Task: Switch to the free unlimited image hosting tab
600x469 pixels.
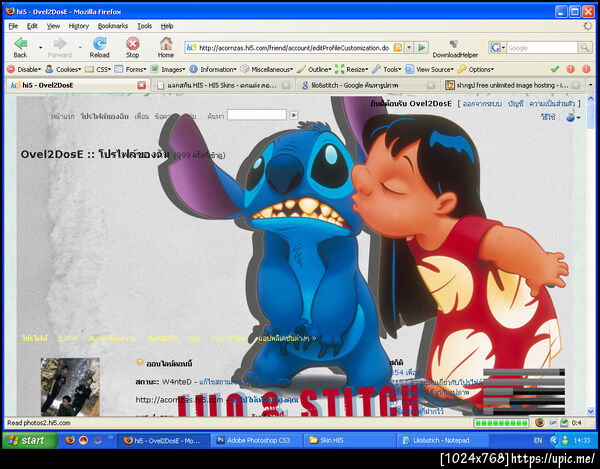Action: pos(513,85)
